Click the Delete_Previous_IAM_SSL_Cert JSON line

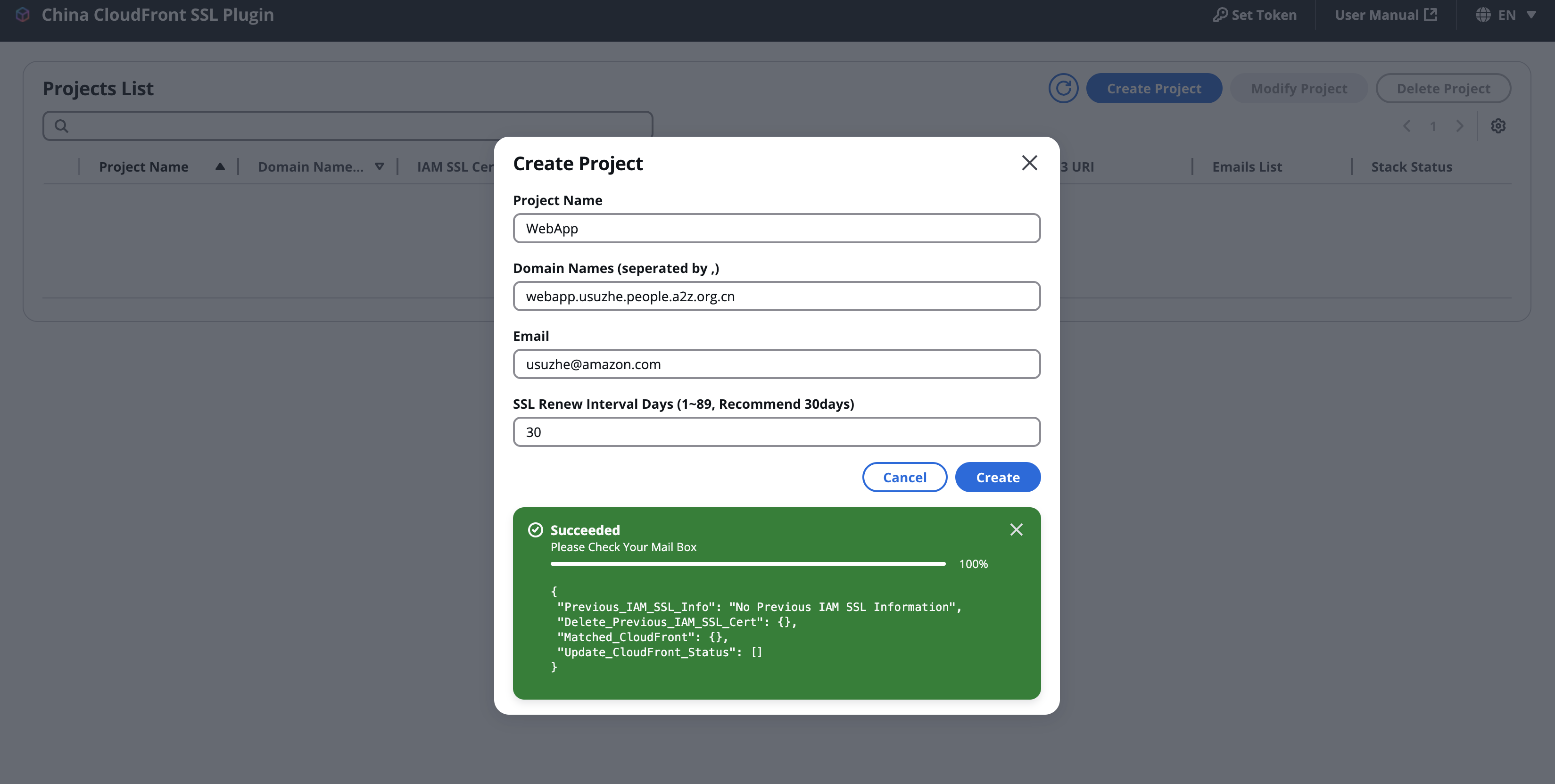(x=677, y=622)
